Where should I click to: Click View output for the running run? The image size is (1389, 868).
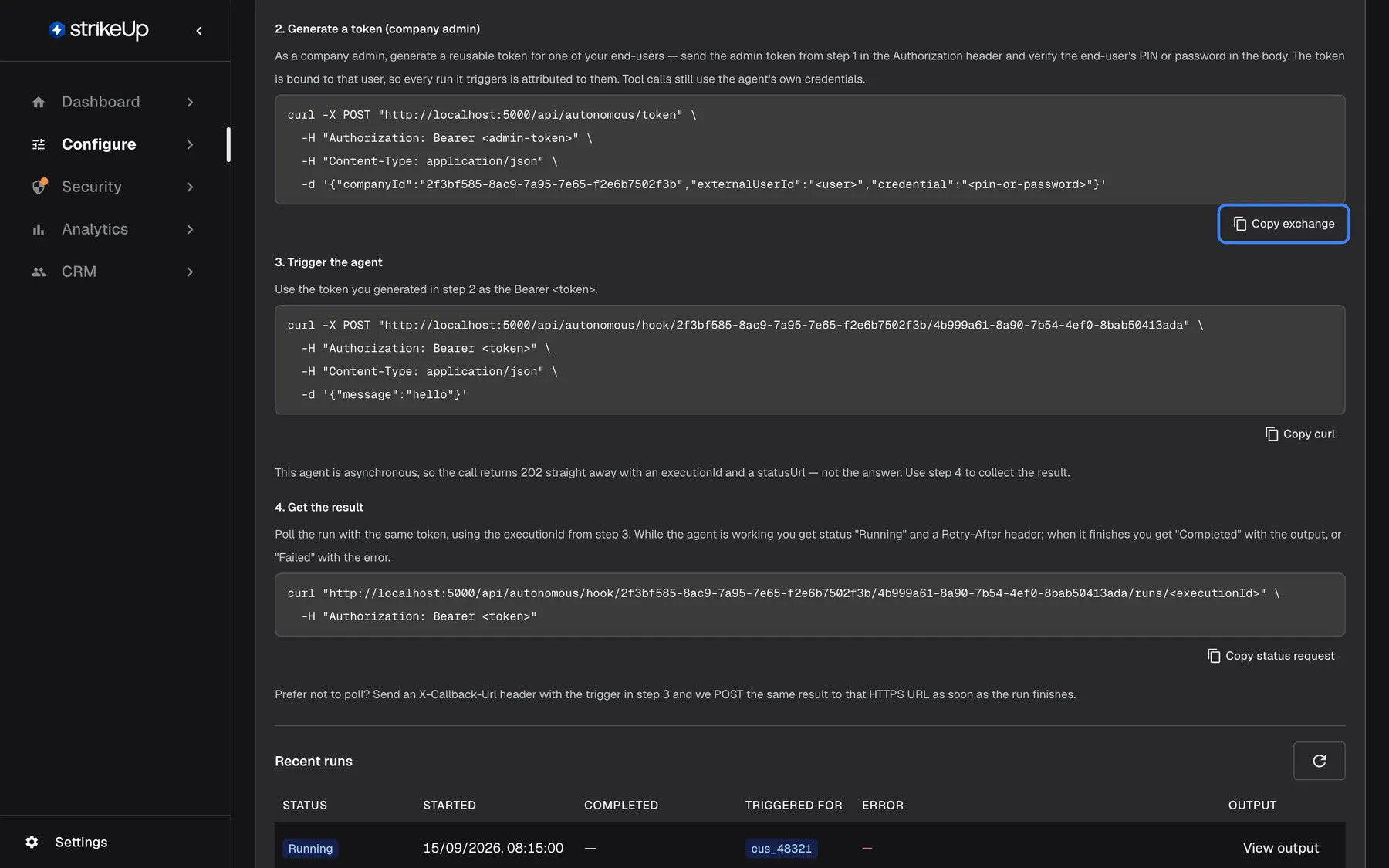tap(1281, 848)
